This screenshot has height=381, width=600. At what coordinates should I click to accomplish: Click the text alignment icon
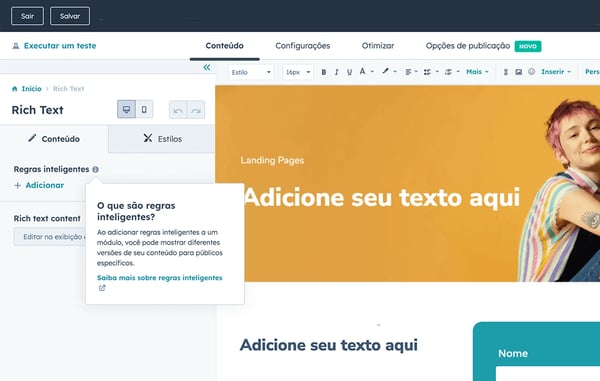point(408,72)
